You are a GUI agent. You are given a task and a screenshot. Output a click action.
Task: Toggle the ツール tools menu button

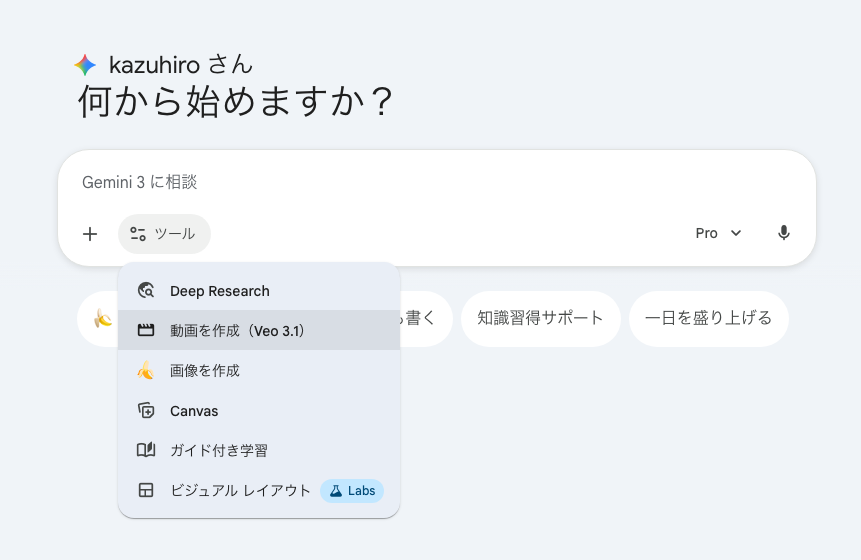[164, 234]
